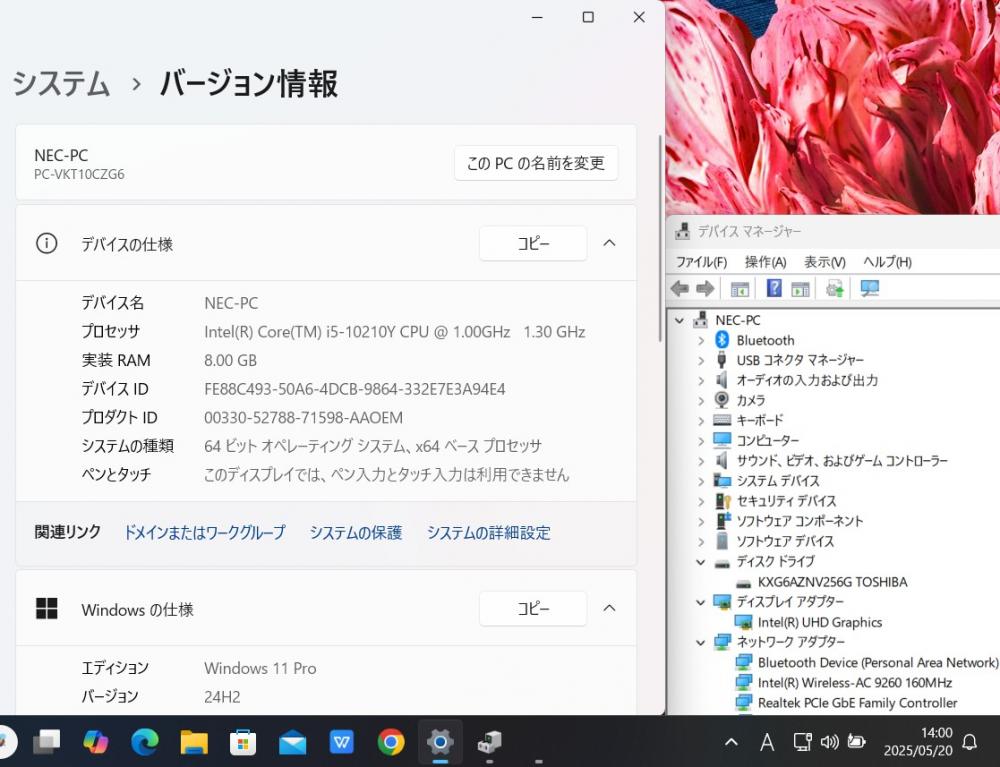The width and height of the screenshot is (1000, 767).
Task: Launch Google Chrome from the taskbar
Action: pyautogui.click(x=391, y=741)
